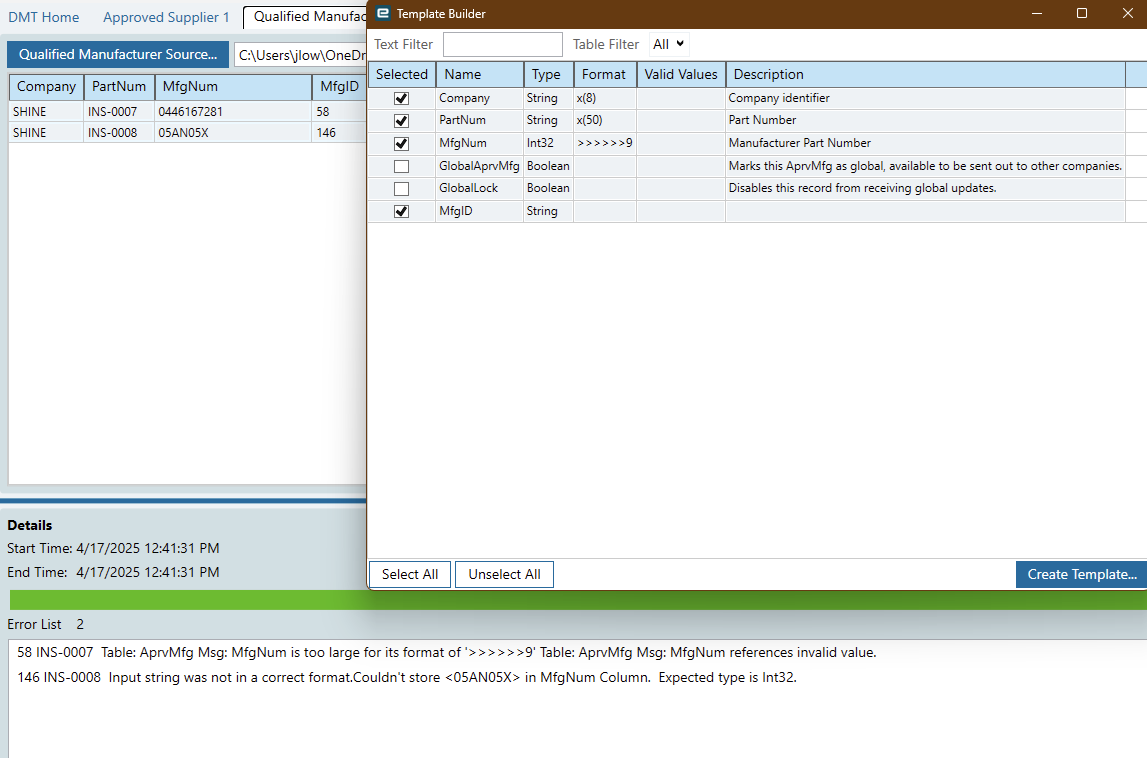Click the green progress bar

578,600
